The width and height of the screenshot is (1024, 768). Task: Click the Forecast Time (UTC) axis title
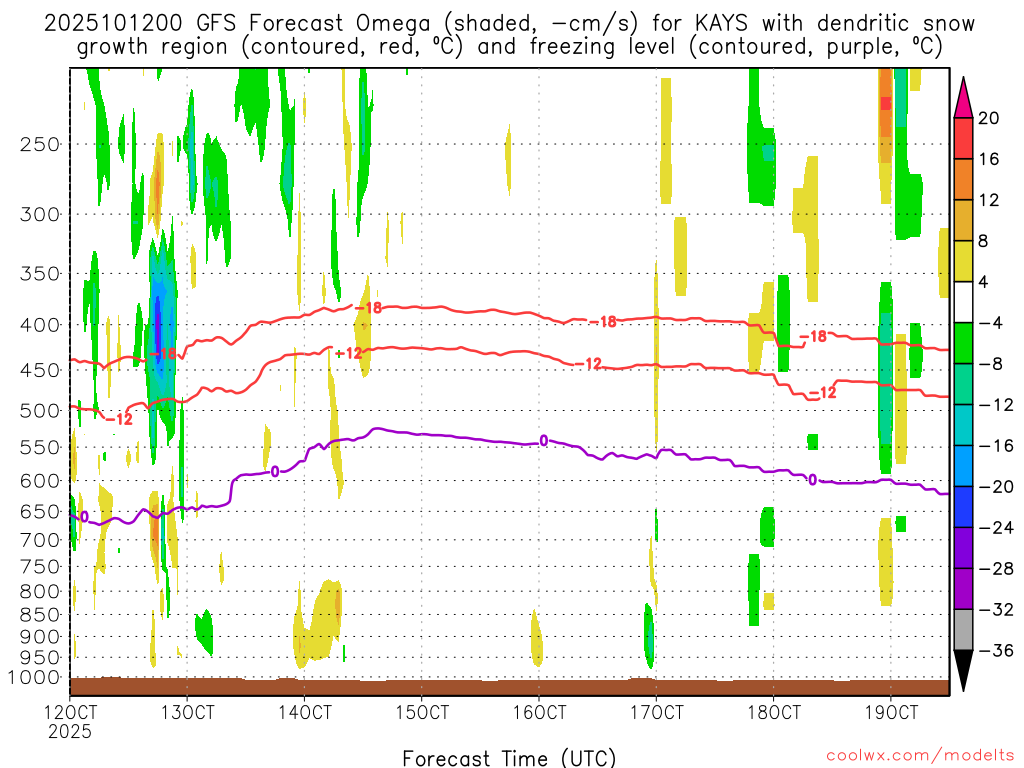point(509,757)
